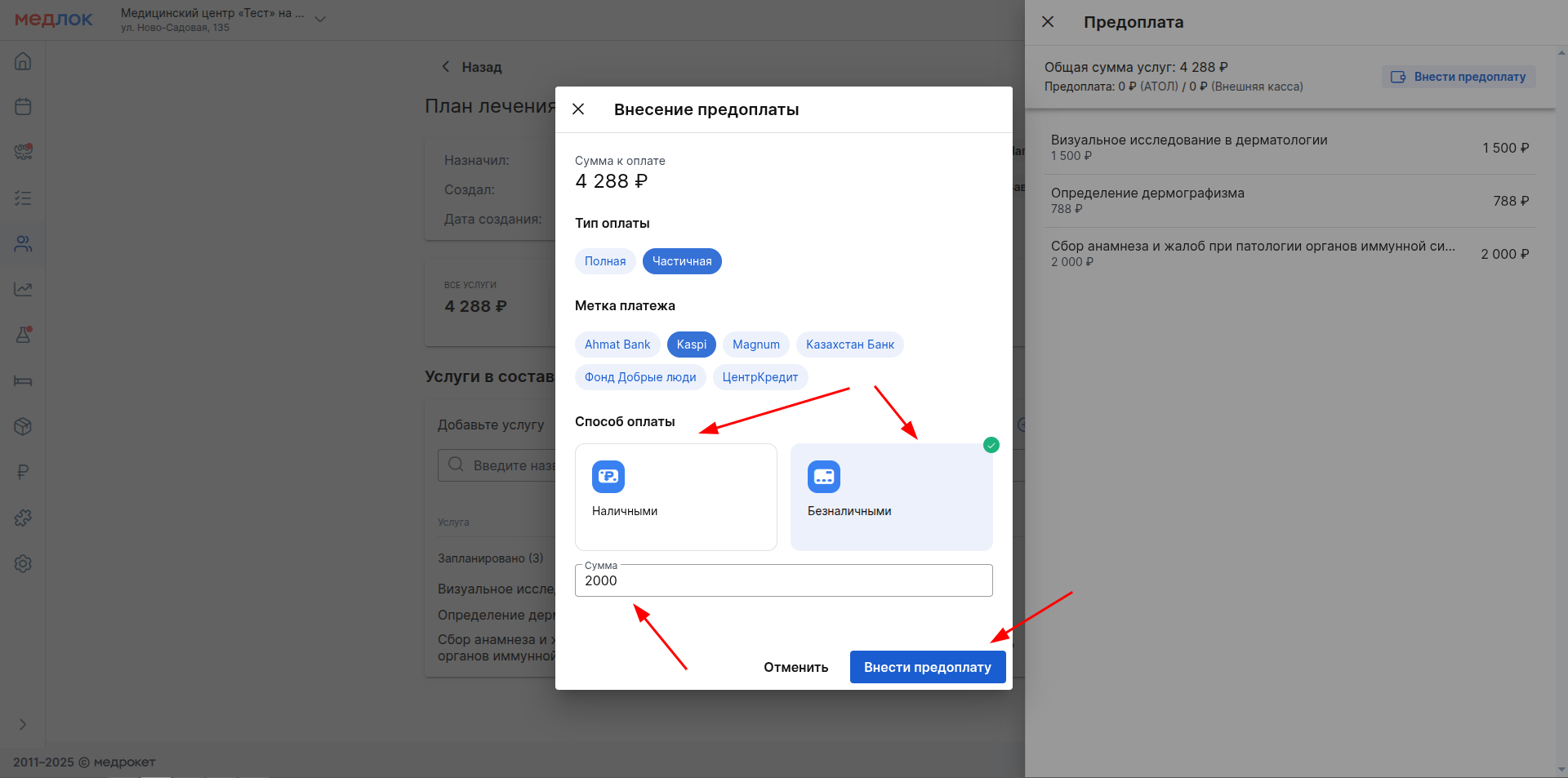Screen dimensions: 1568x778
Task: Open the analytics chart icon in sidebar
Action: click(x=23, y=289)
